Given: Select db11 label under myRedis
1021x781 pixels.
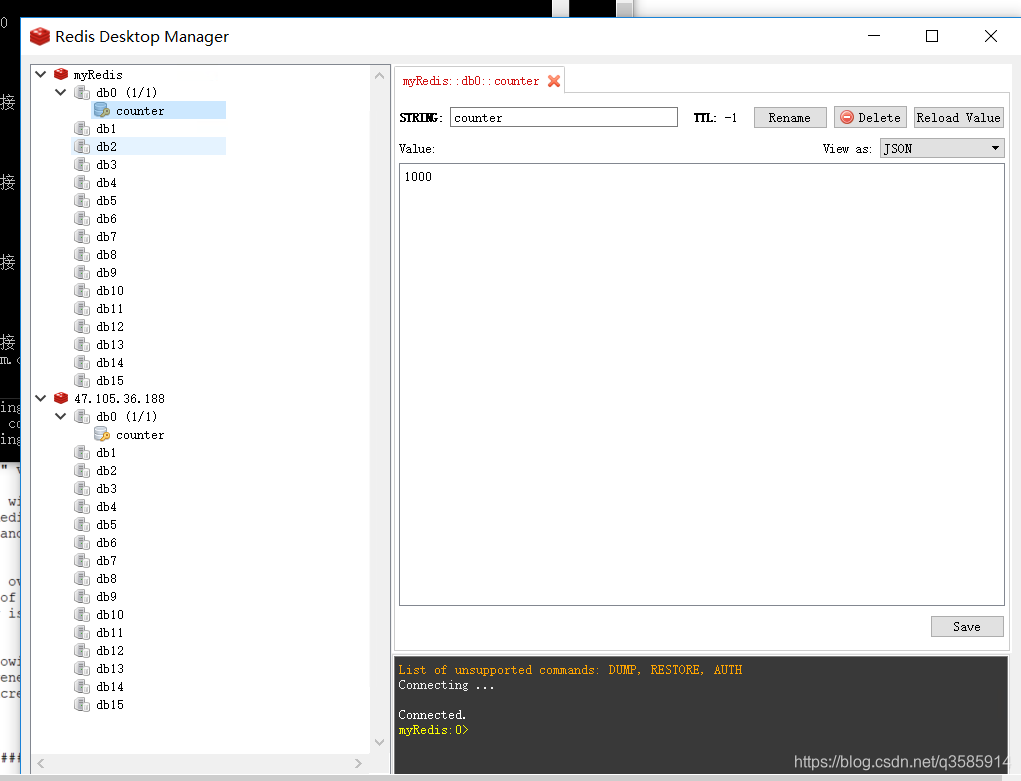Looking at the screenshot, I should [x=110, y=308].
